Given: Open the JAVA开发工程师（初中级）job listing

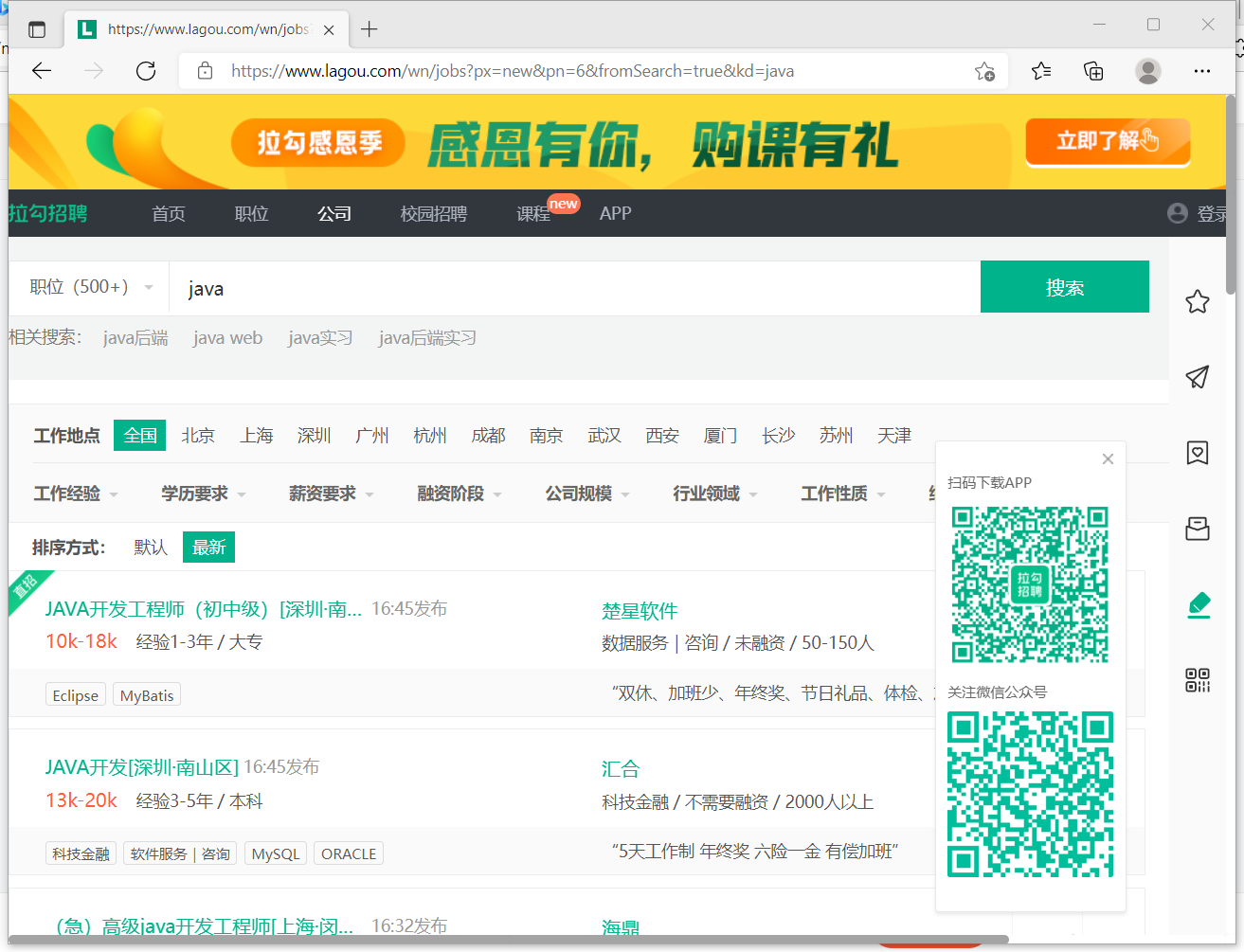Looking at the screenshot, I should pyautogui.click(x=204, y=609).
